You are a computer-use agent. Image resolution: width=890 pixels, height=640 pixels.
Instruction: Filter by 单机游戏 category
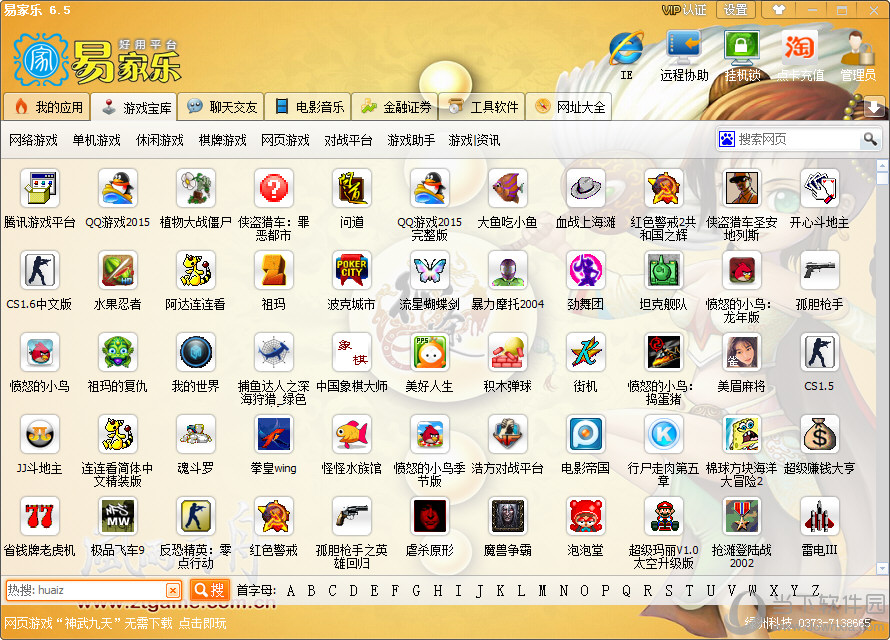[x=96, y=140]
